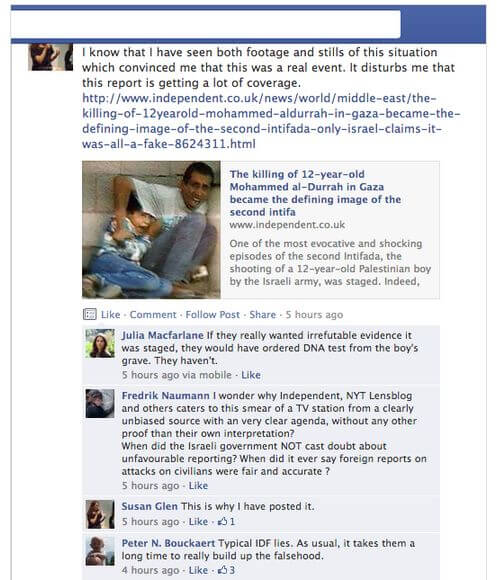Image resolution: width=497 pixels, height=580 pixels.
Task: Open Julia Macfarlane's name link
Action: tap(162, 335)
